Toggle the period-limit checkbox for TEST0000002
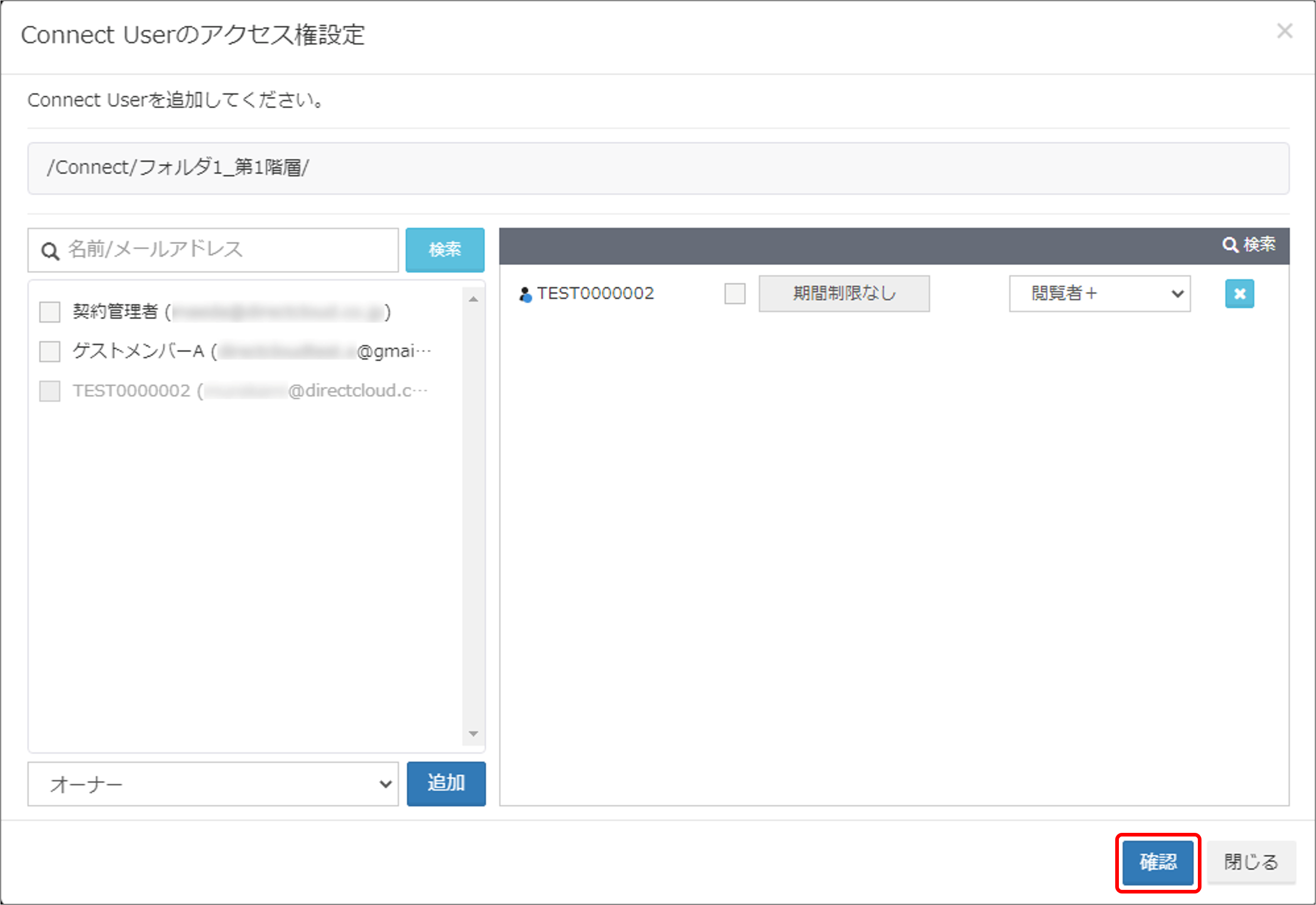 pyautogui.click(x=735, y=294)
